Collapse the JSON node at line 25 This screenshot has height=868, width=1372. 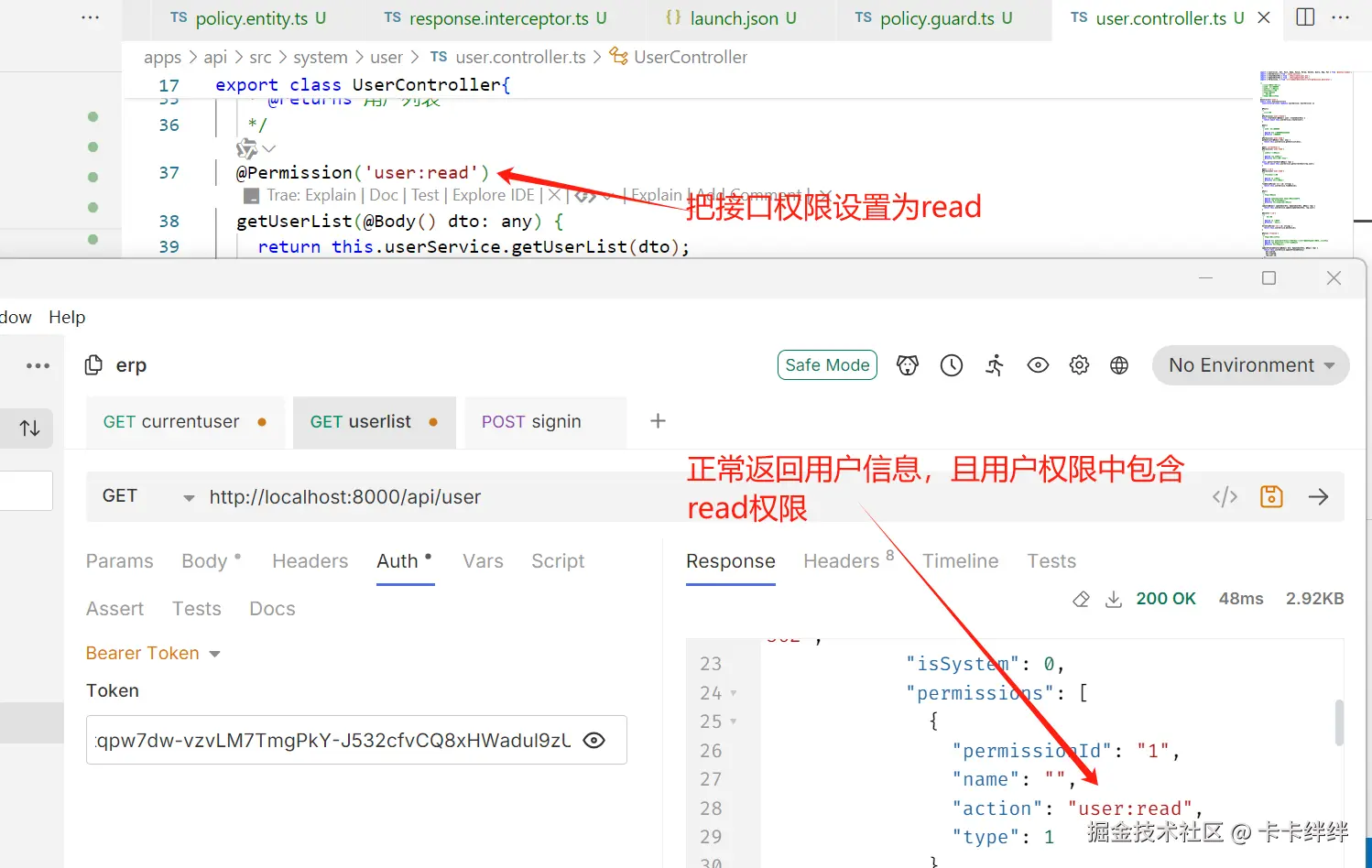734,722
